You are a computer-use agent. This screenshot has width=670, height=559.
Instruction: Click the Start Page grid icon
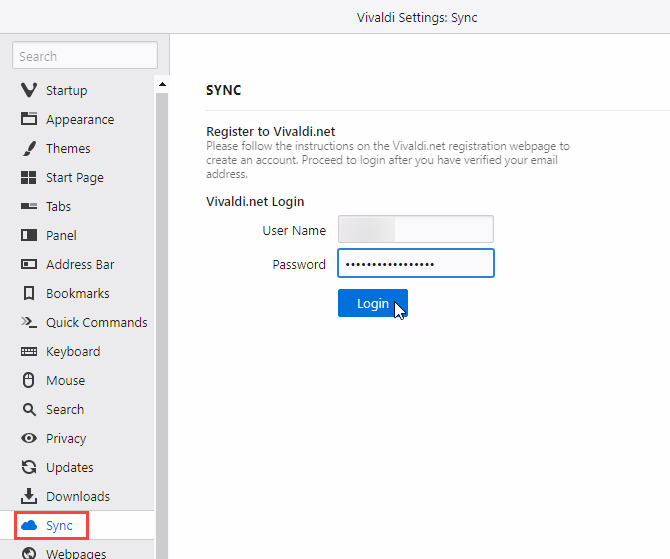29,177
